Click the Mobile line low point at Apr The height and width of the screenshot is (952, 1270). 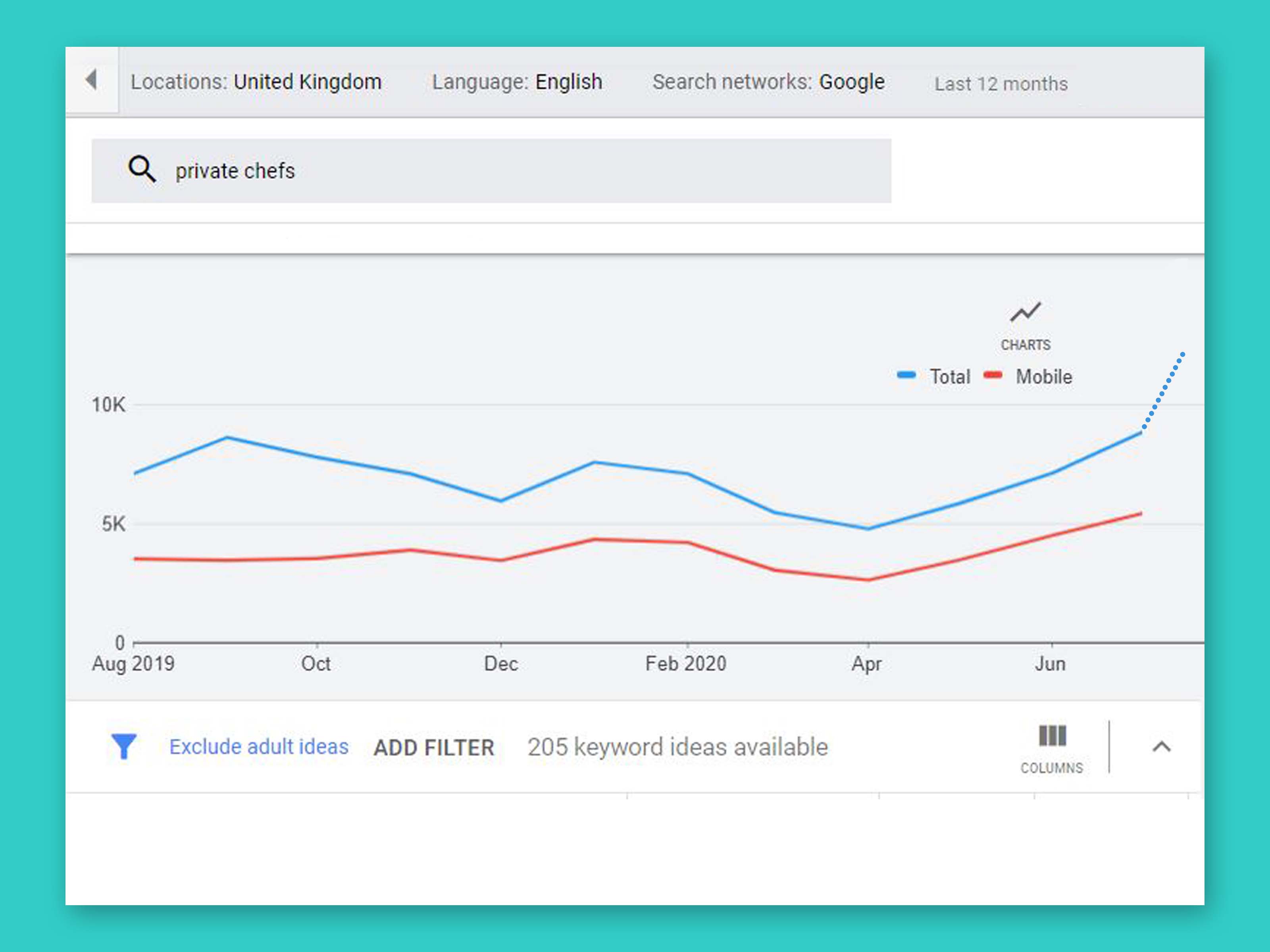tap(868, 580)
